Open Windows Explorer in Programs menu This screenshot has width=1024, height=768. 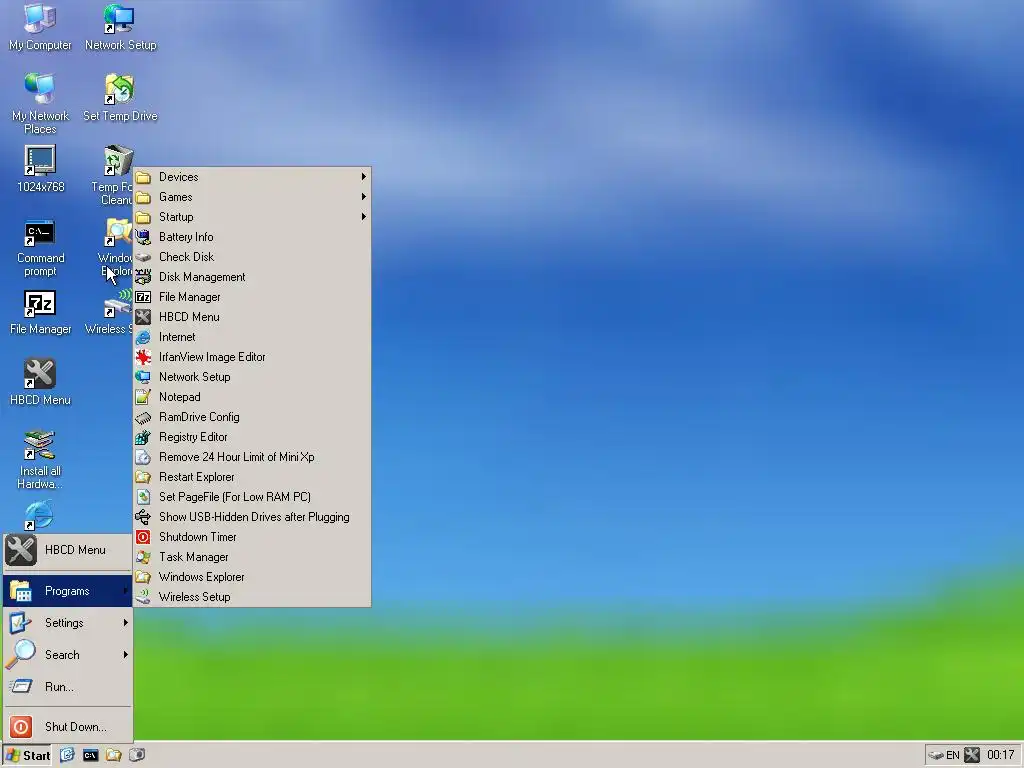tap(252, 577)
